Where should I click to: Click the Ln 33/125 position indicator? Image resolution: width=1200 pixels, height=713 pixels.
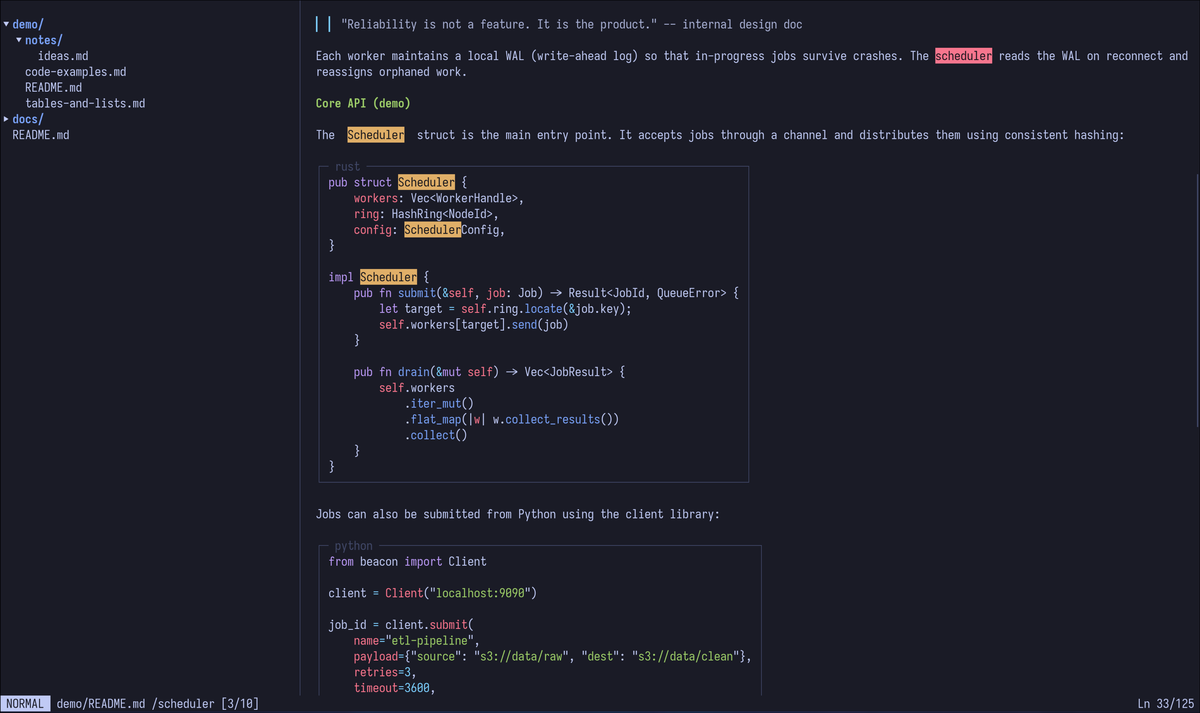[x=1165, y=703]
